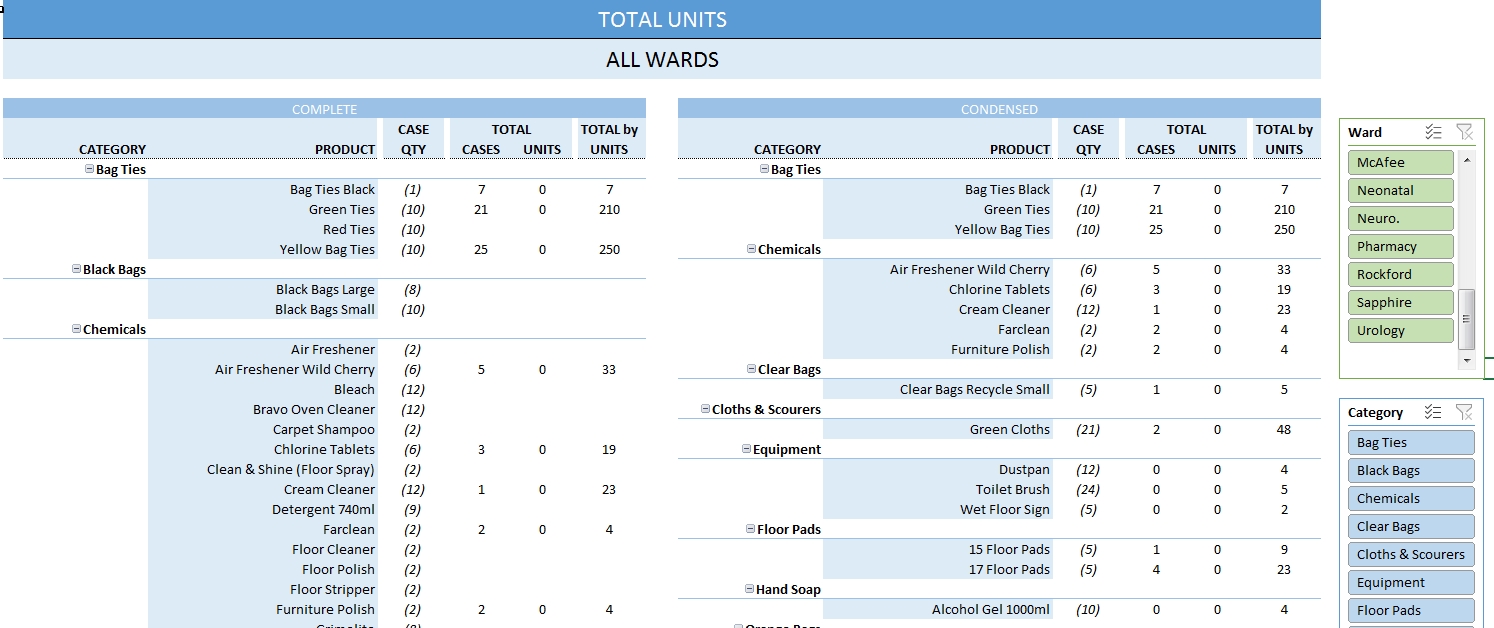The height and width of the screenshot is (628, 1494).
Task: Collapse Chemicals group in CONDENSED table
Action: [752, 249]
